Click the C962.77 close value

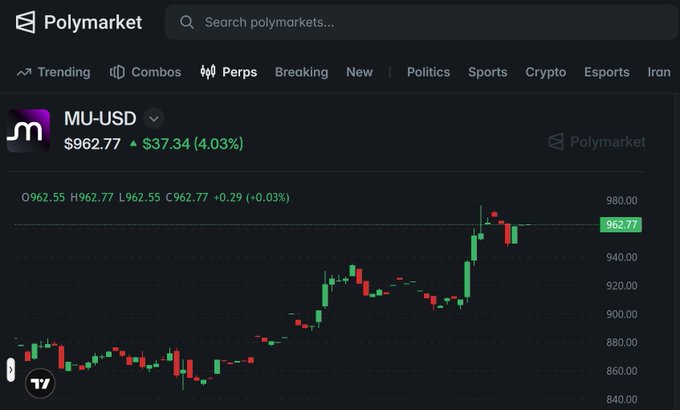coord(187,198)
